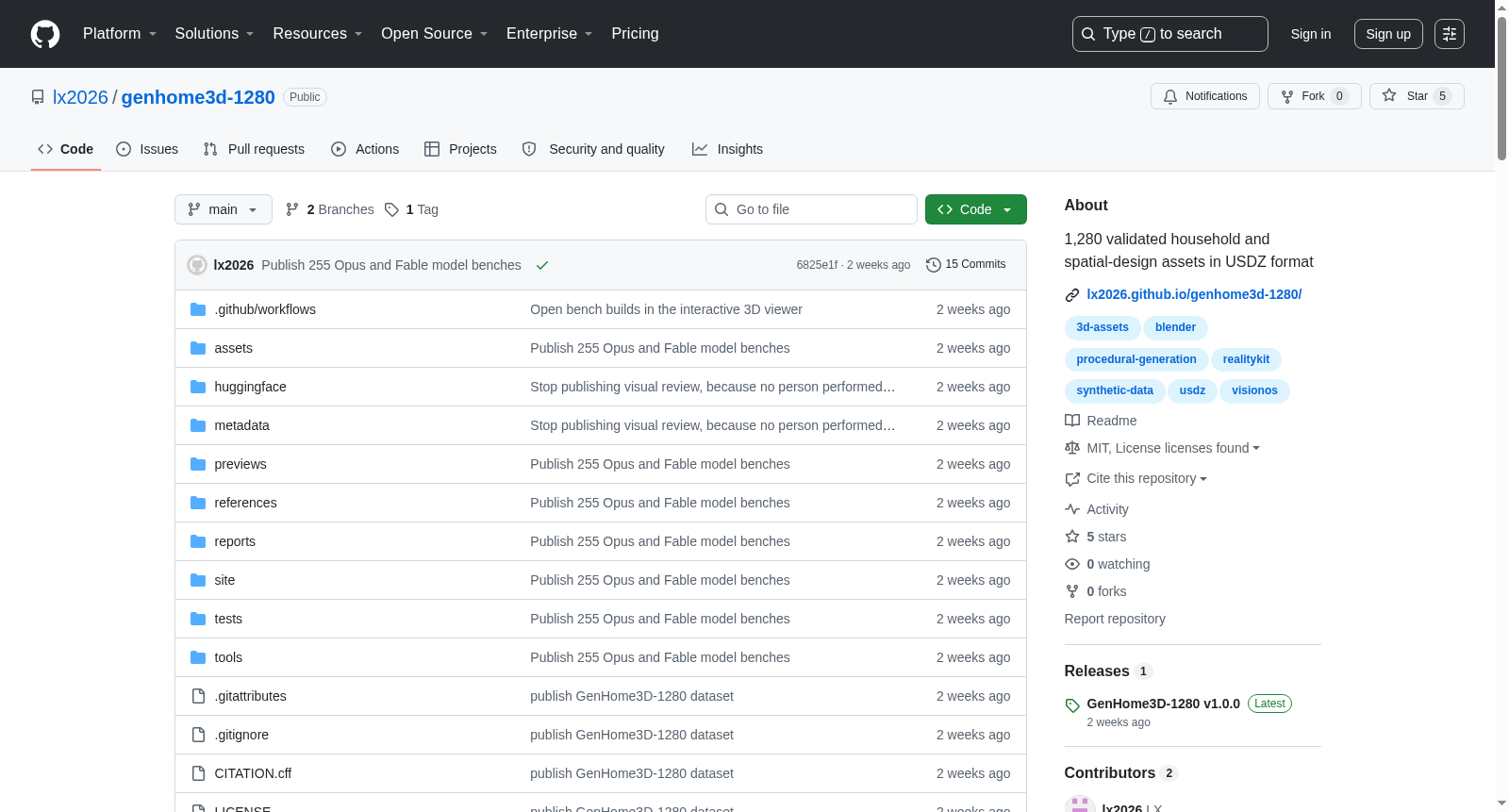Open commit hash 6825e1f

[817, 265]
